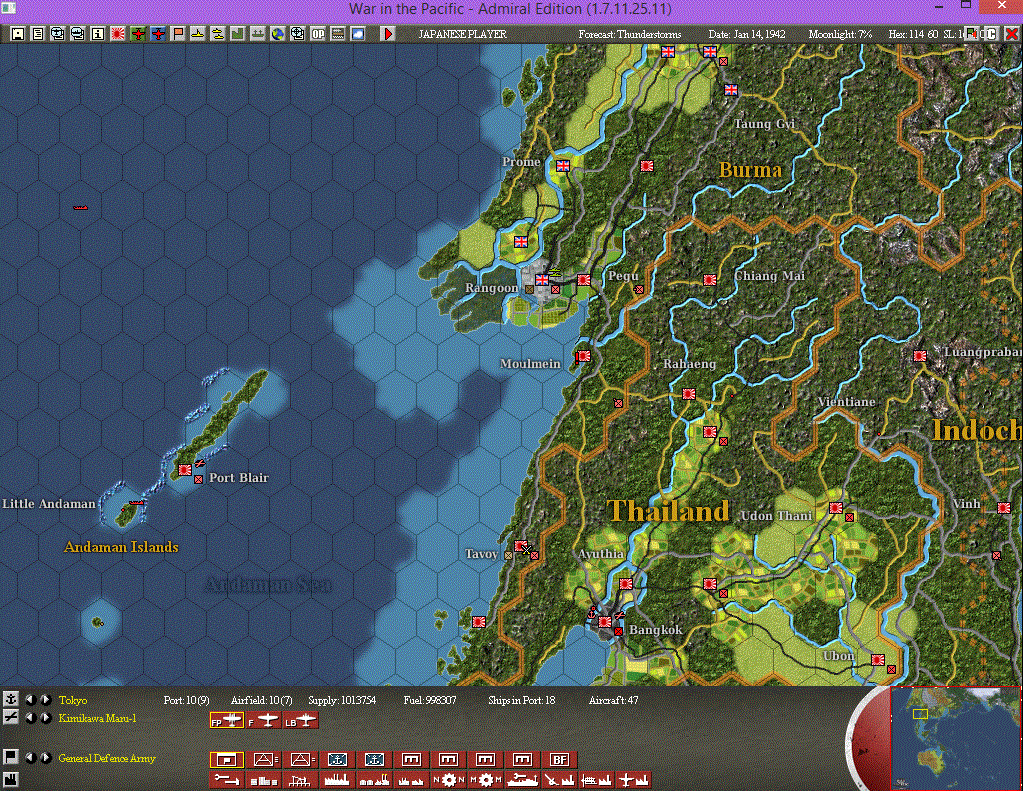Select the Japanese unit at Moulmein
The height and width of the screenshot is (791, 1023).
[583, 356]
